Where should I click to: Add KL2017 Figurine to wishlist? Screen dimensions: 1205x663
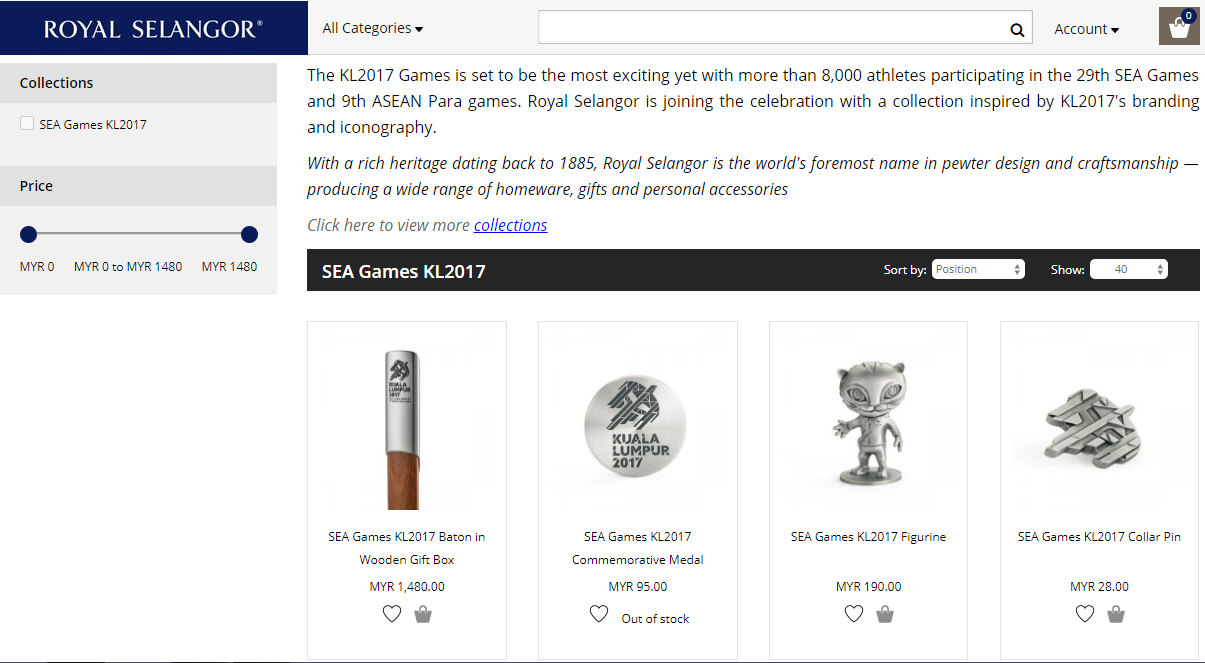point(854,614)
